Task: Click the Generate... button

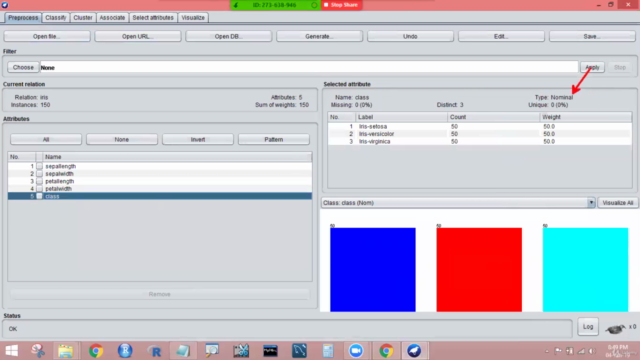Action: (320, 36)
